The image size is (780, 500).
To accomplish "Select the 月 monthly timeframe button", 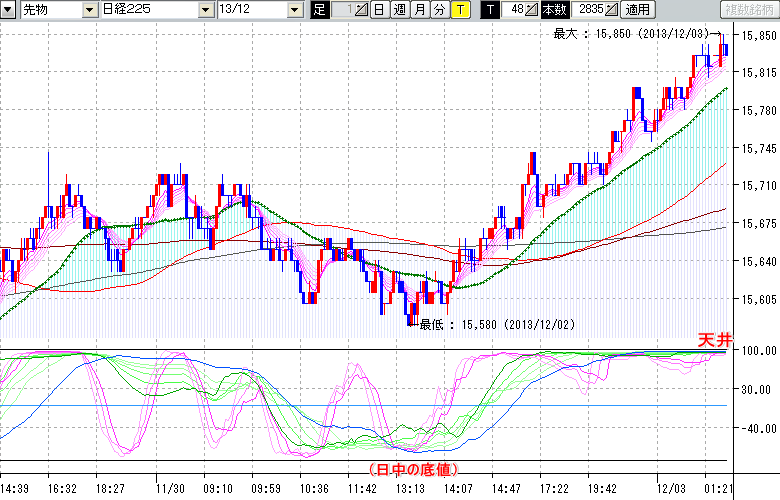I will coord(419,10).
